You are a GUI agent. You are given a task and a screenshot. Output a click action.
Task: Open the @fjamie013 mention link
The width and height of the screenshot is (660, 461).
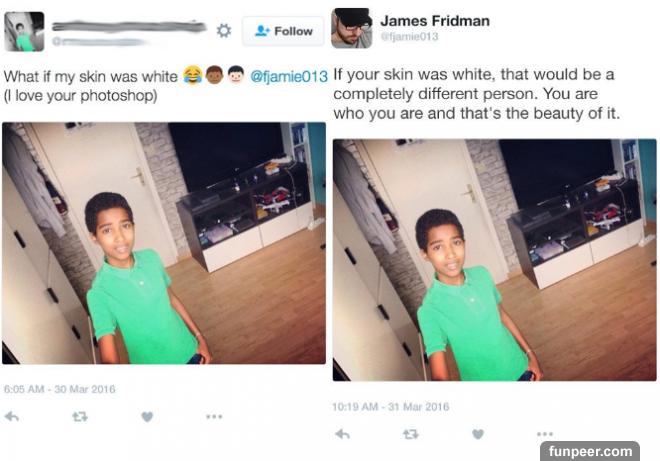(289, 77)
